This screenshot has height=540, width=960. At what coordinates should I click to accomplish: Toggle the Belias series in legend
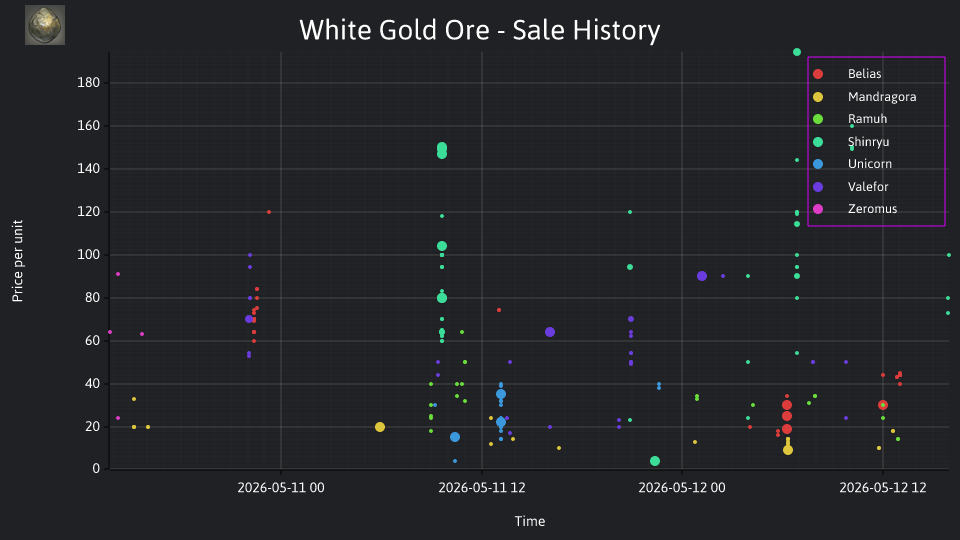pyautogui.click(x=847, y=74)
